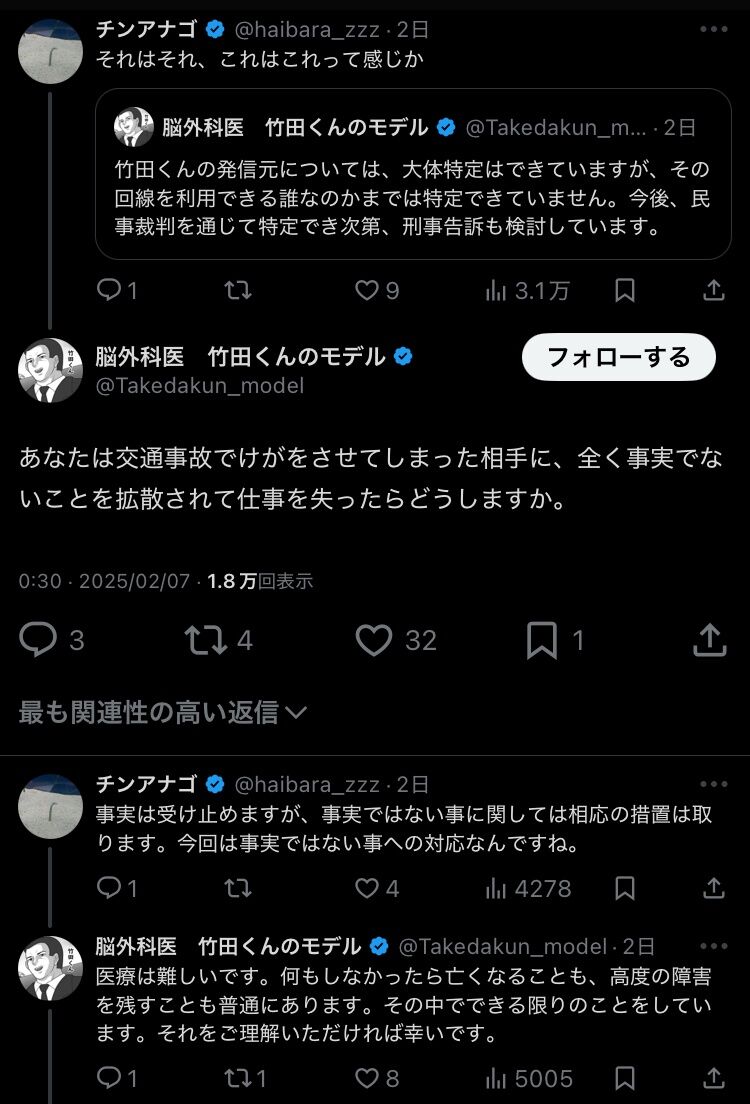The width and height of the screenshot is (750, 1104).
Task: Open the quoted tweet about 発信元 特定
Action: point(413,174)
